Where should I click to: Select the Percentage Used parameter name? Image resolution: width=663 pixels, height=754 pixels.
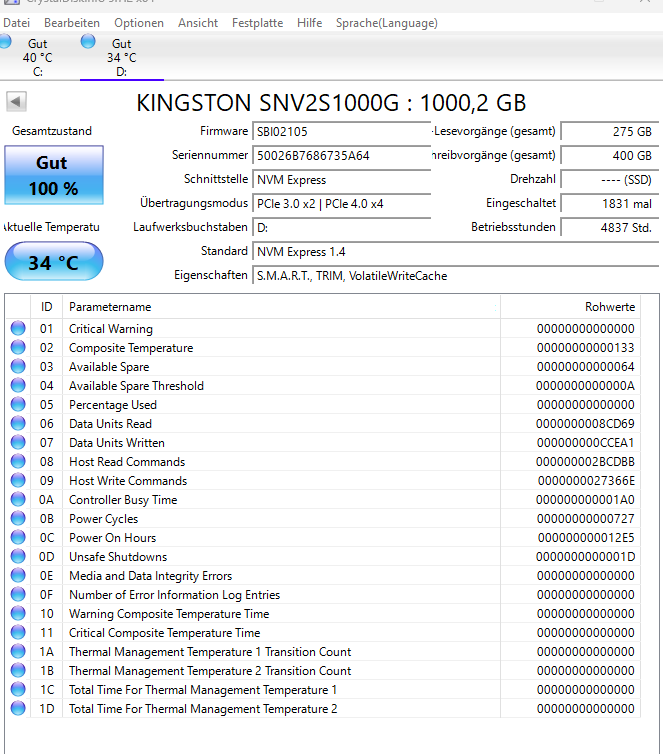click(113, 405)
